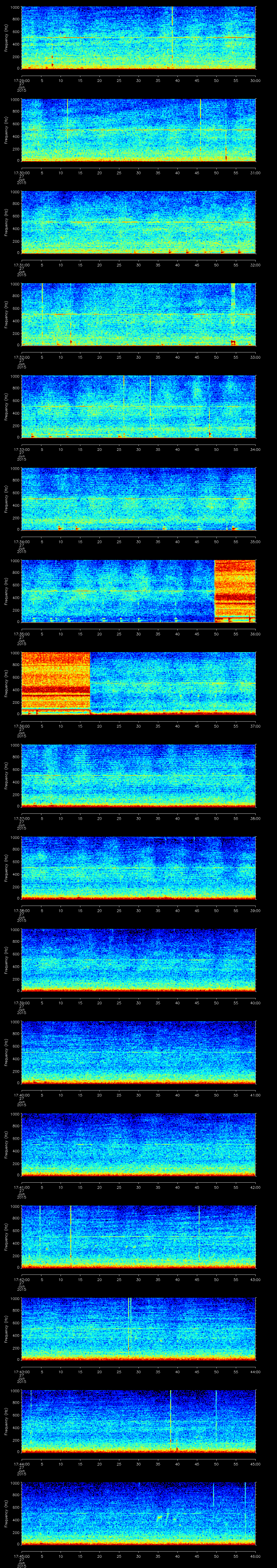This screenshot has height=1568, width=277.
Task: Click the 17:37:00 start time label
Action: click(x=21, y=818)
